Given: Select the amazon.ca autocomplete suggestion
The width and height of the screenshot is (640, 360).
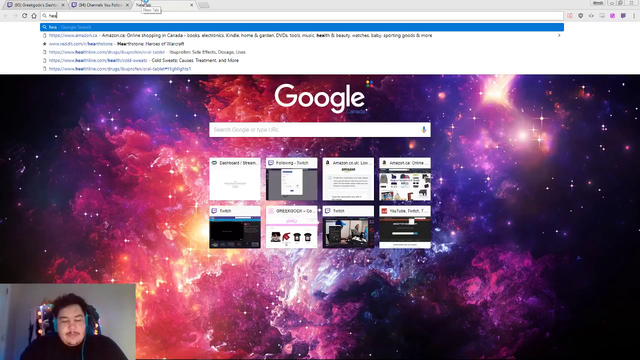Looking at the screenshot, I should pyautogui.click(x=302, y=36).
